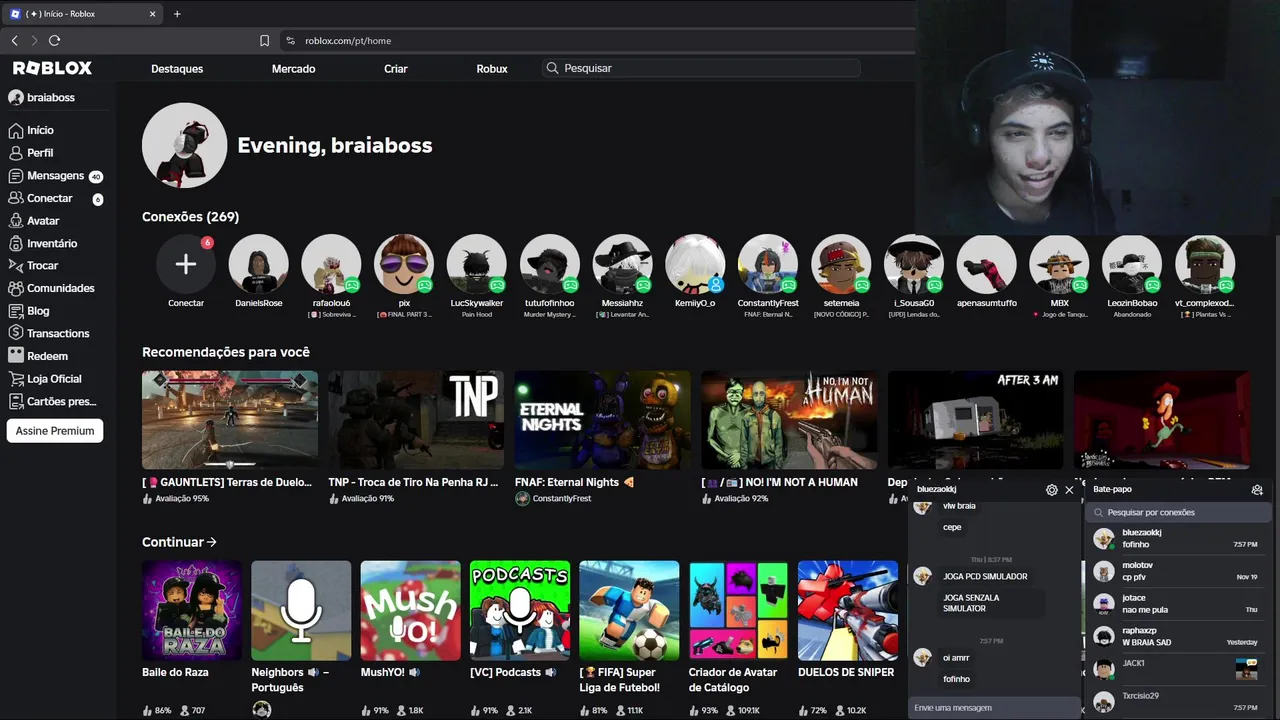Open Blog in the sidebar
This screenshot has width=1280, height=720.
[x=38, y=311]
